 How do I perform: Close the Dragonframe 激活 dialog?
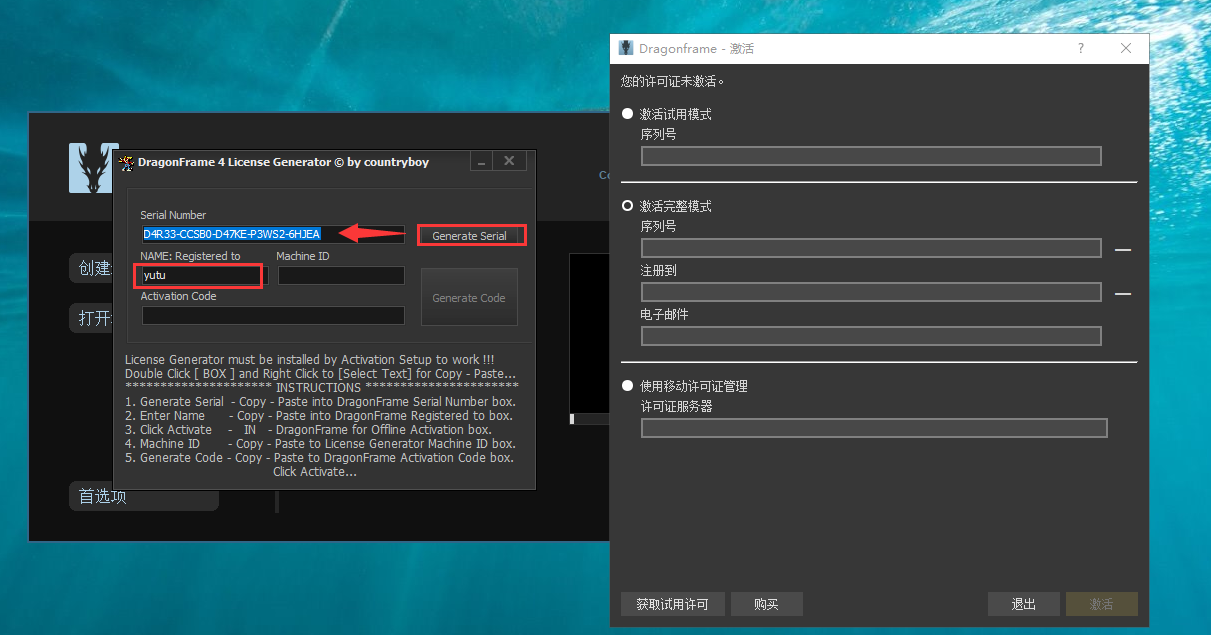1126,48
